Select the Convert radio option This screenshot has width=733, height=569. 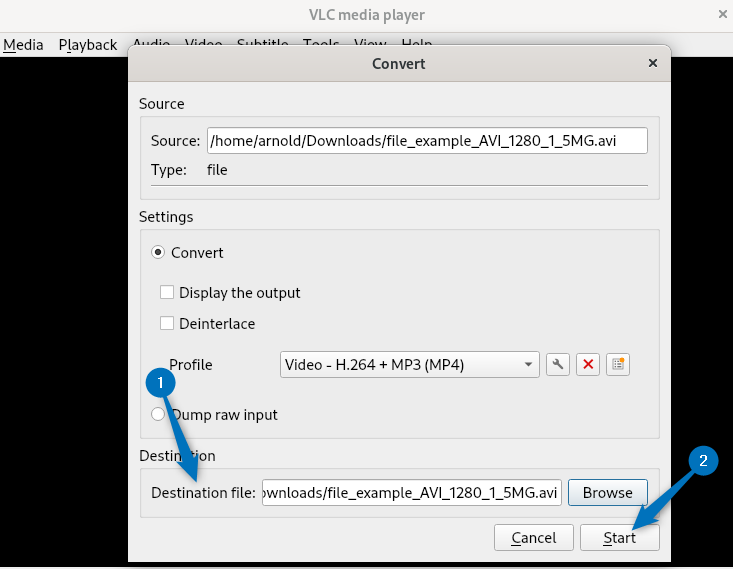pyautogui.click(x=158, y=253)
